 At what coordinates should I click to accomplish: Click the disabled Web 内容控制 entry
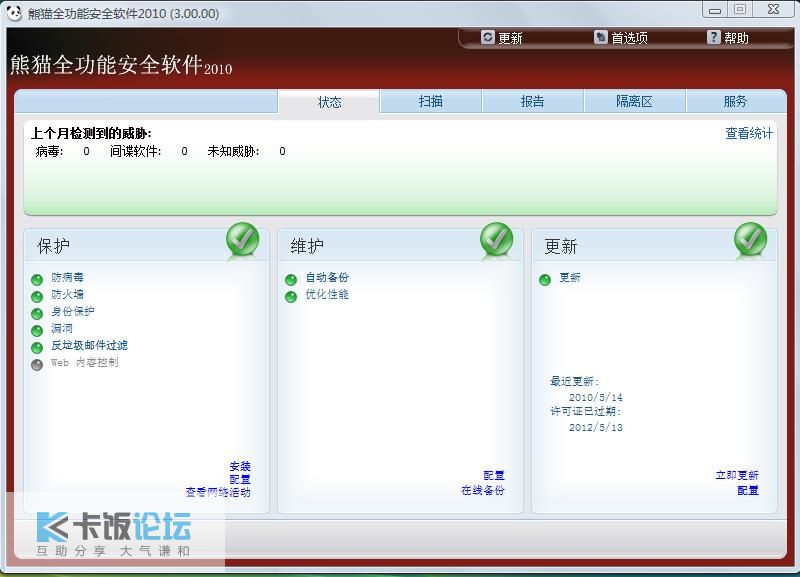tap(85, 362)
